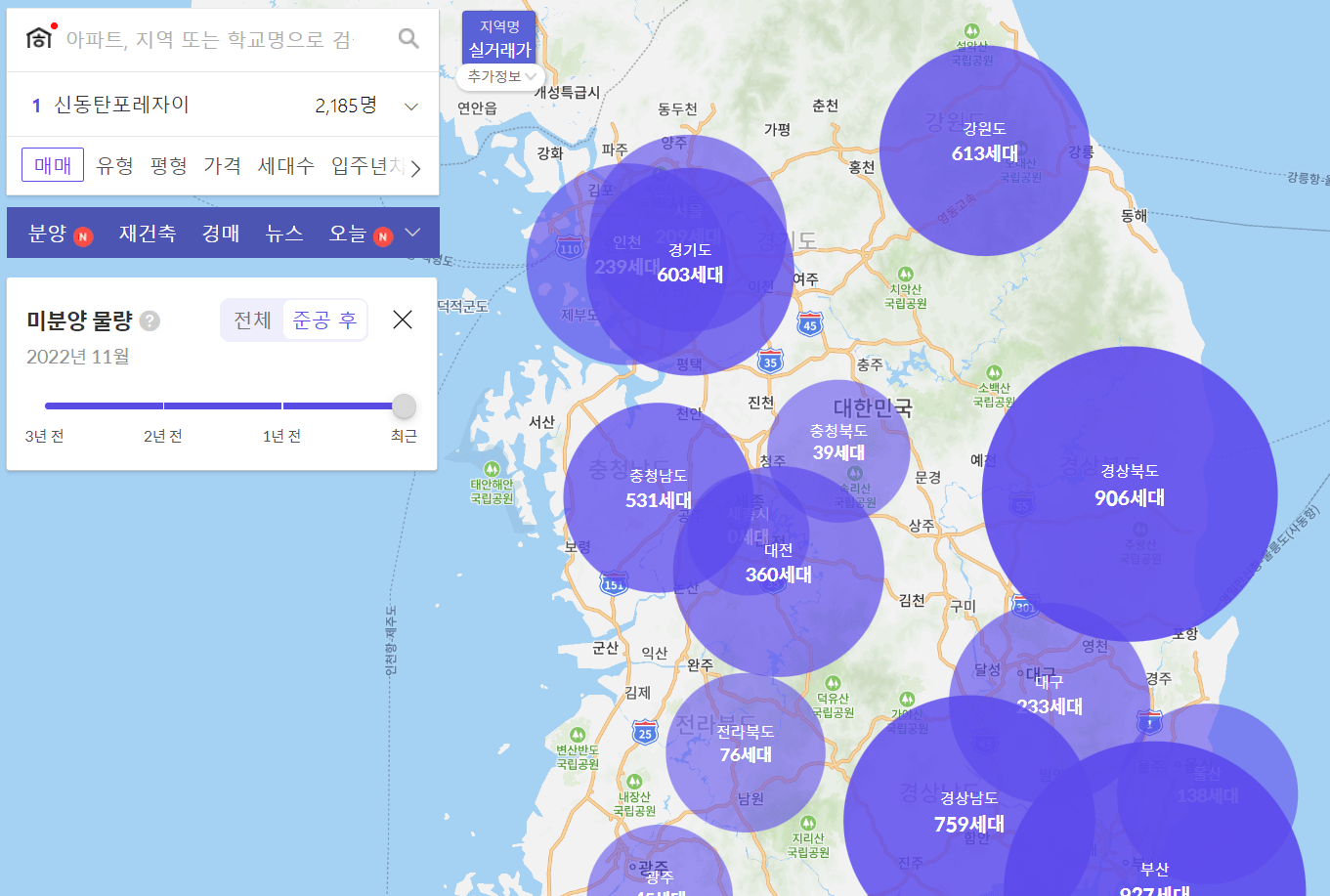
Task: Click the 덕유산 국립공원 map icon
Action: coord(833,683)
